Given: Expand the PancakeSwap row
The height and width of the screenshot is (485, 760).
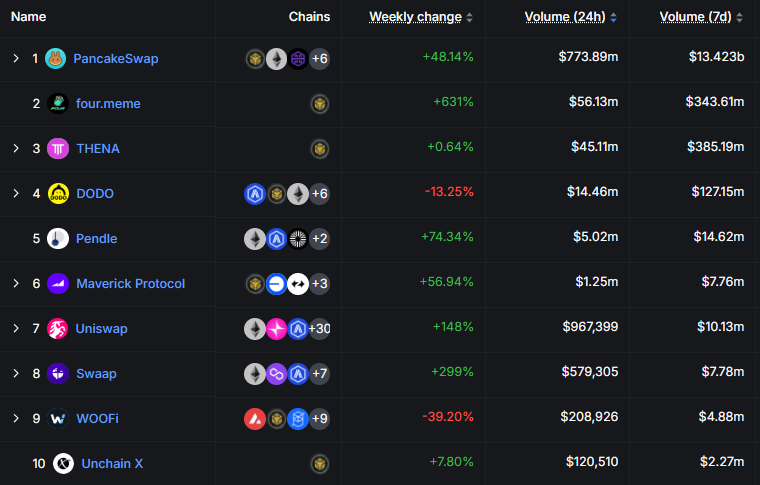Looking at the screenshot, I should 16,59.
